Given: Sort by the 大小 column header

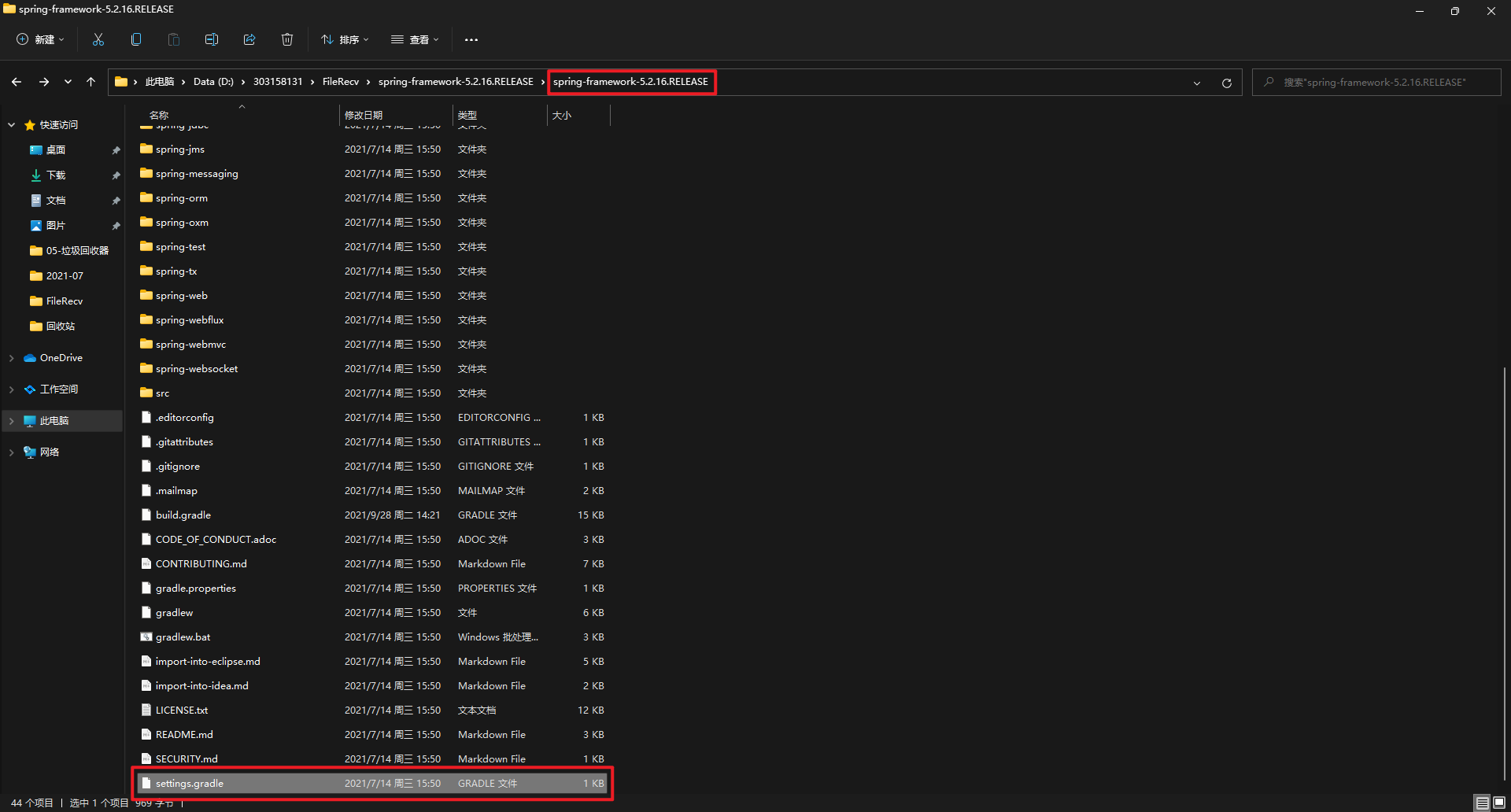Looking at the screenshot, I should (x=562, y=115).
